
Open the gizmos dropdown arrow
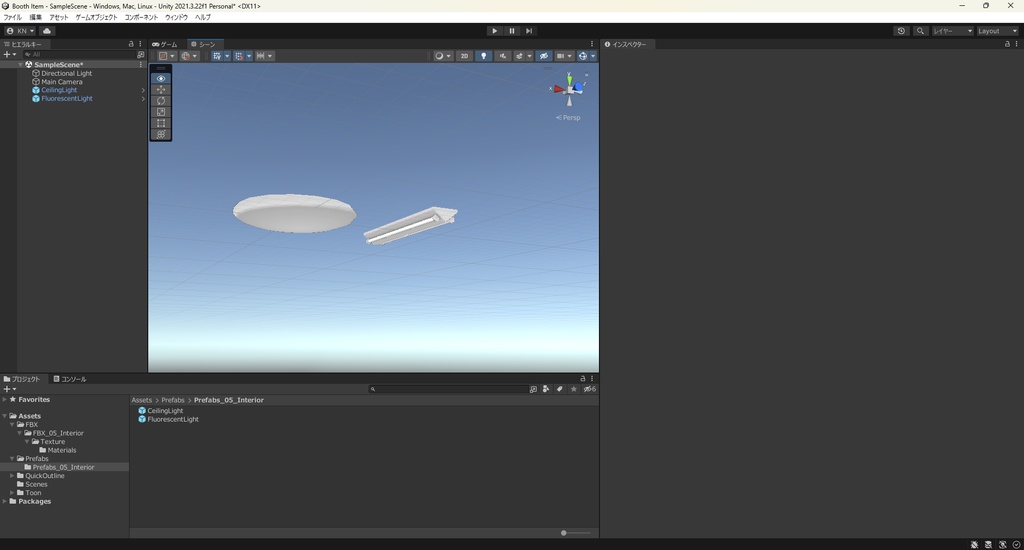click(x=593, y=56)
